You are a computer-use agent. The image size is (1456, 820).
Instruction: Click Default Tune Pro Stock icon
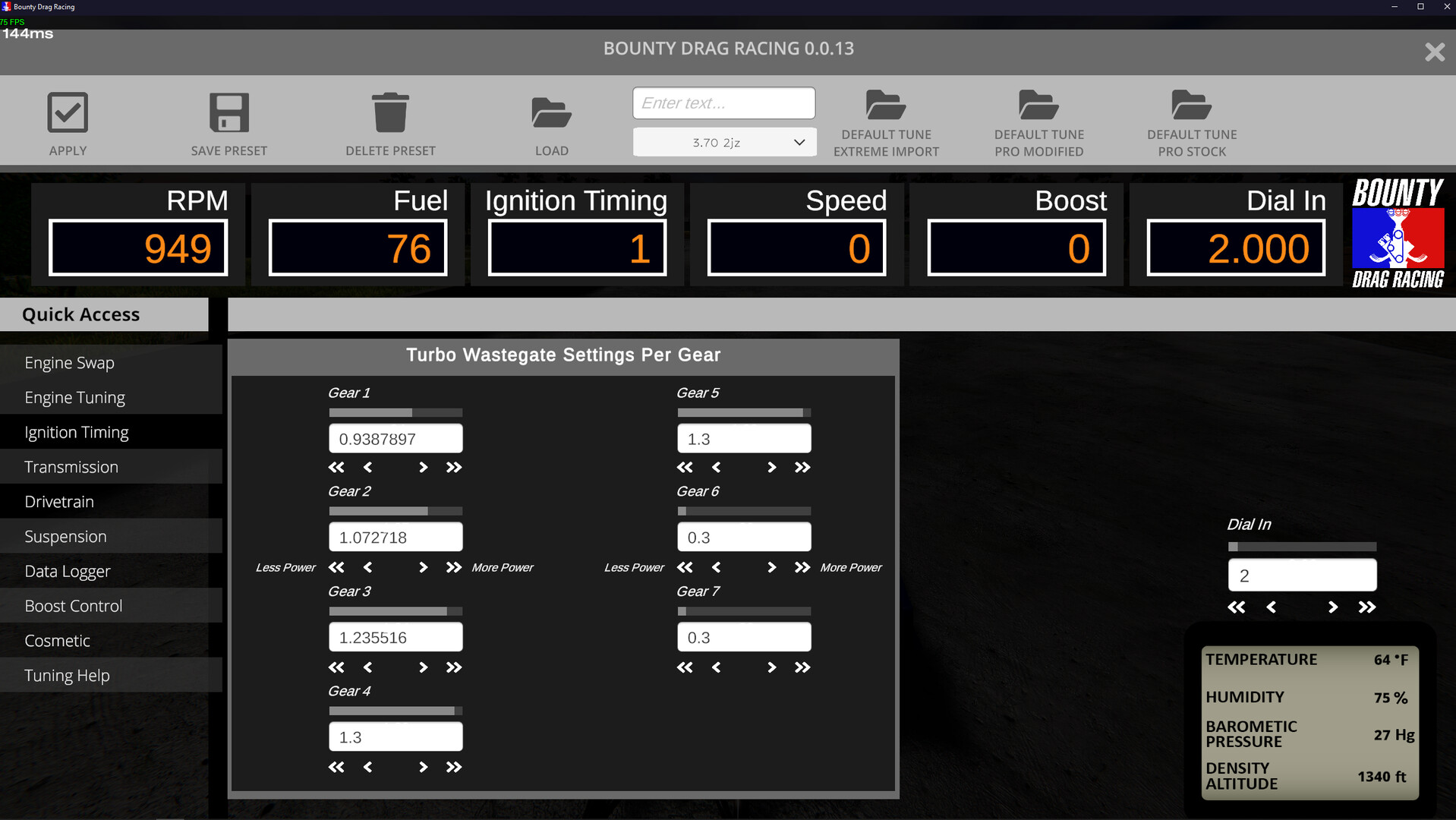tap(1190, 105)
